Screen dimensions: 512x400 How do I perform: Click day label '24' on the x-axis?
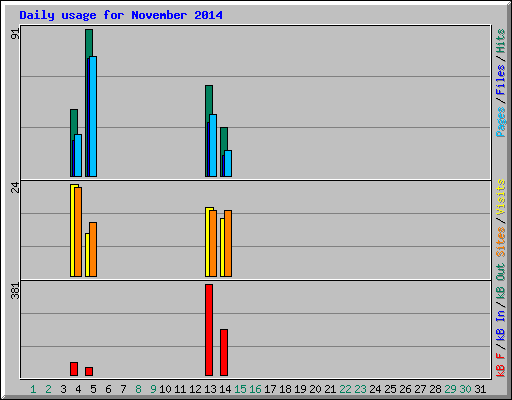tap(375, 389)
